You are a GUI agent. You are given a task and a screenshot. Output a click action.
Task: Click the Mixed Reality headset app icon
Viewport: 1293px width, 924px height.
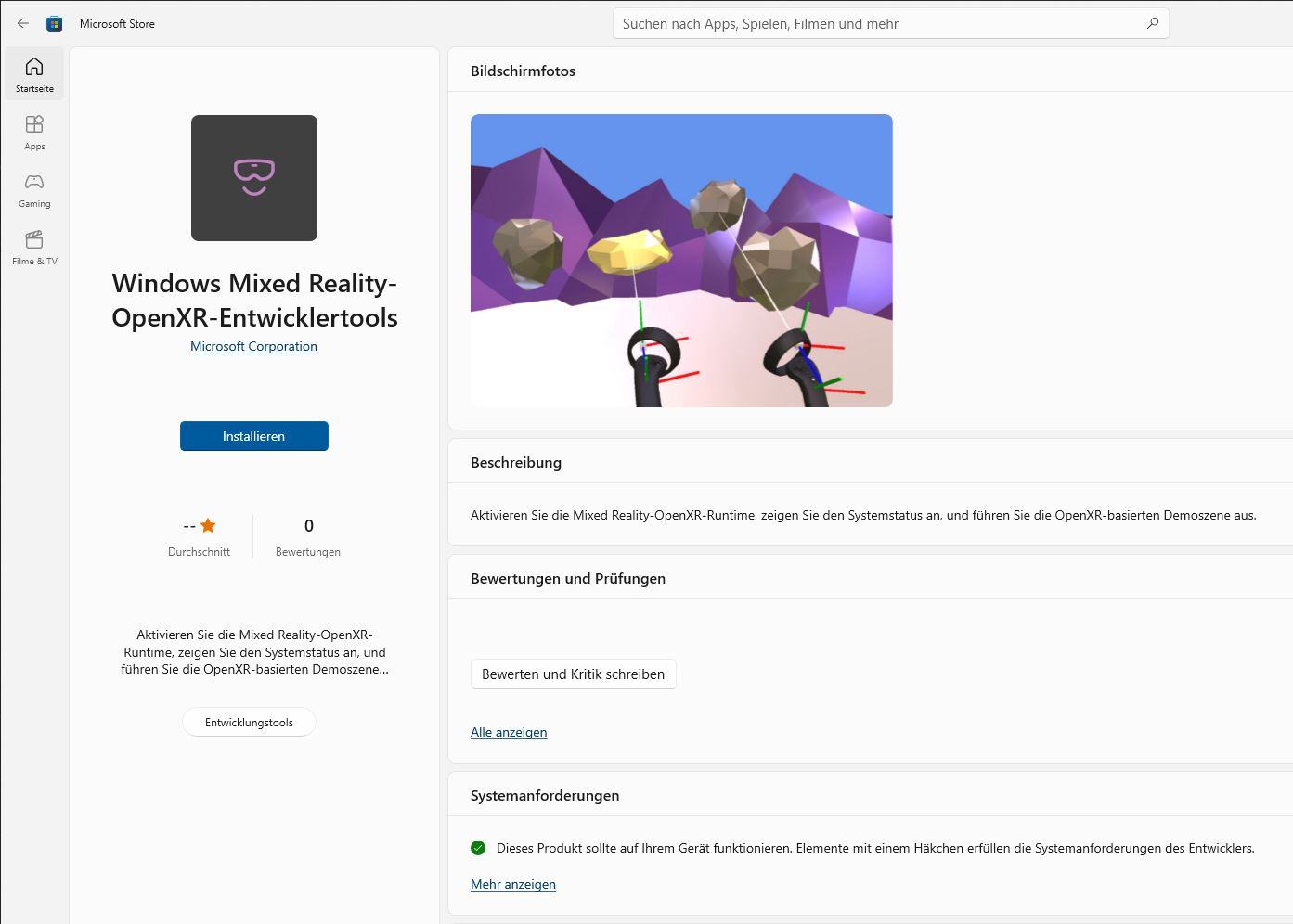pos(254,178)
